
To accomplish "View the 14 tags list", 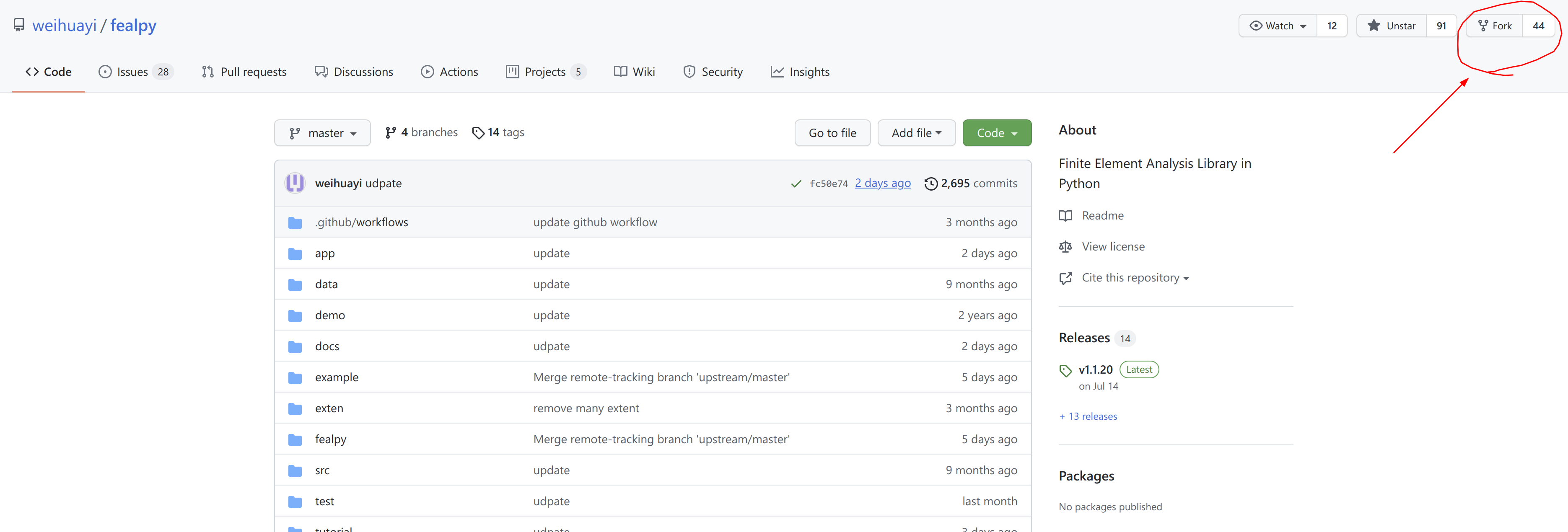I will (498, 132).
